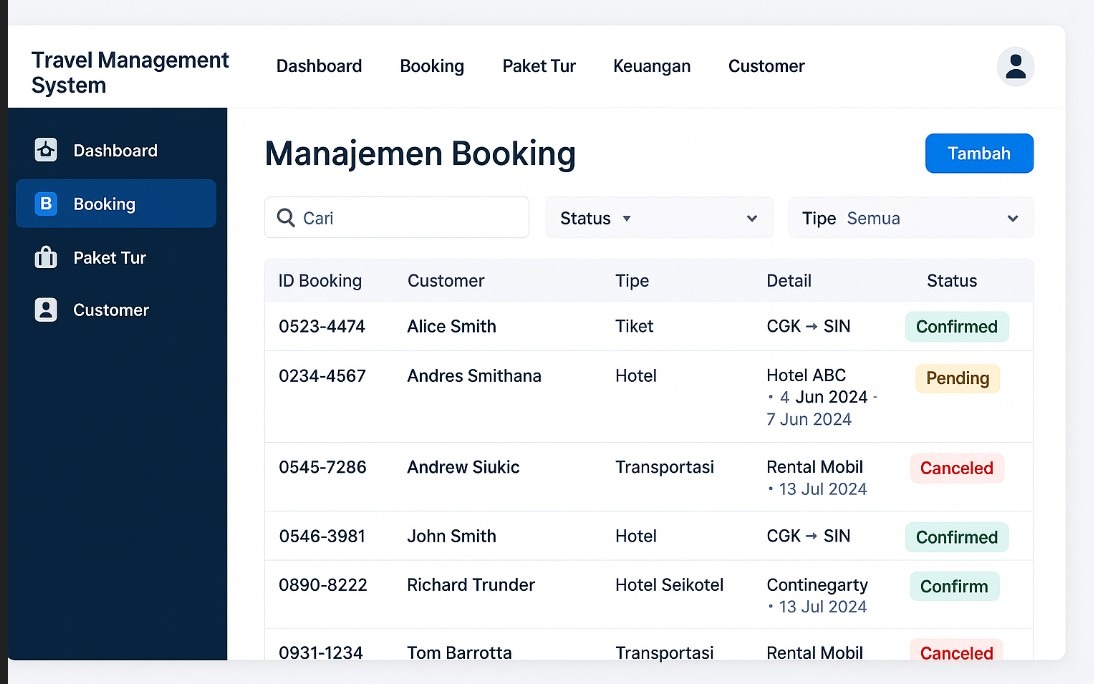Click customer name Andres Smithana

474,376
